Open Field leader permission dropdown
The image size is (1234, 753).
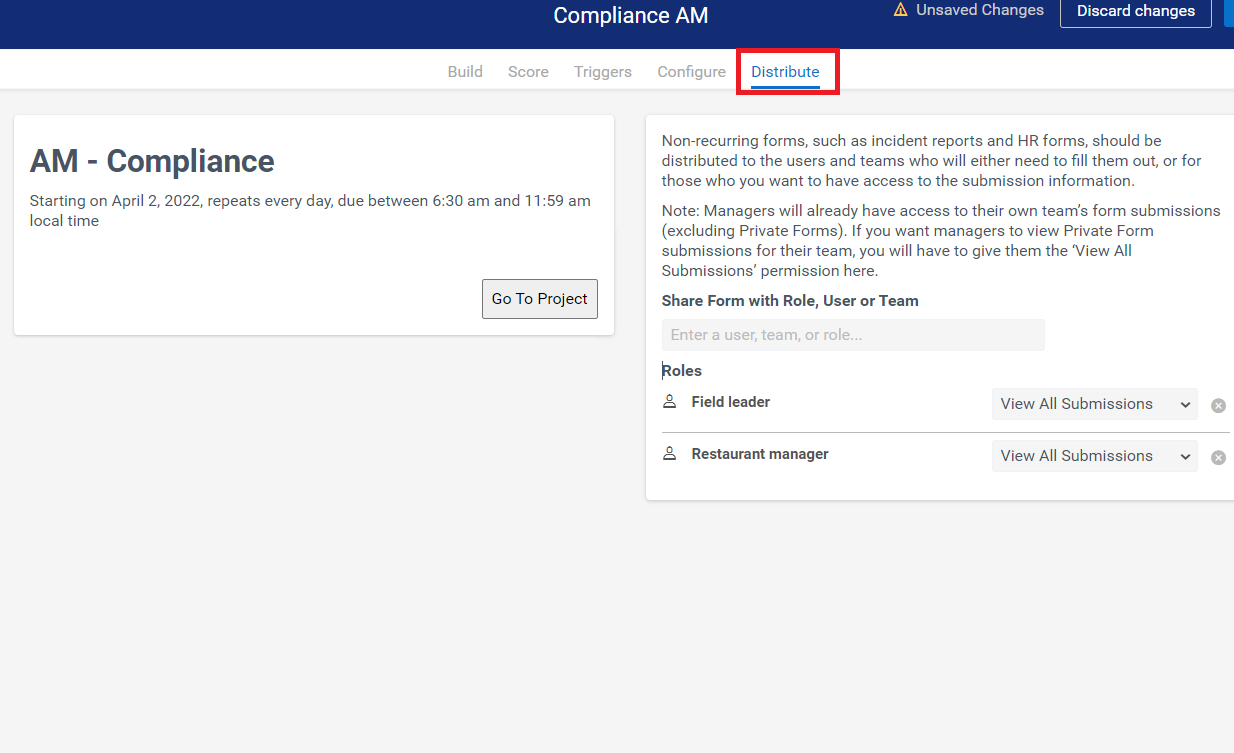coord(1095,404)
